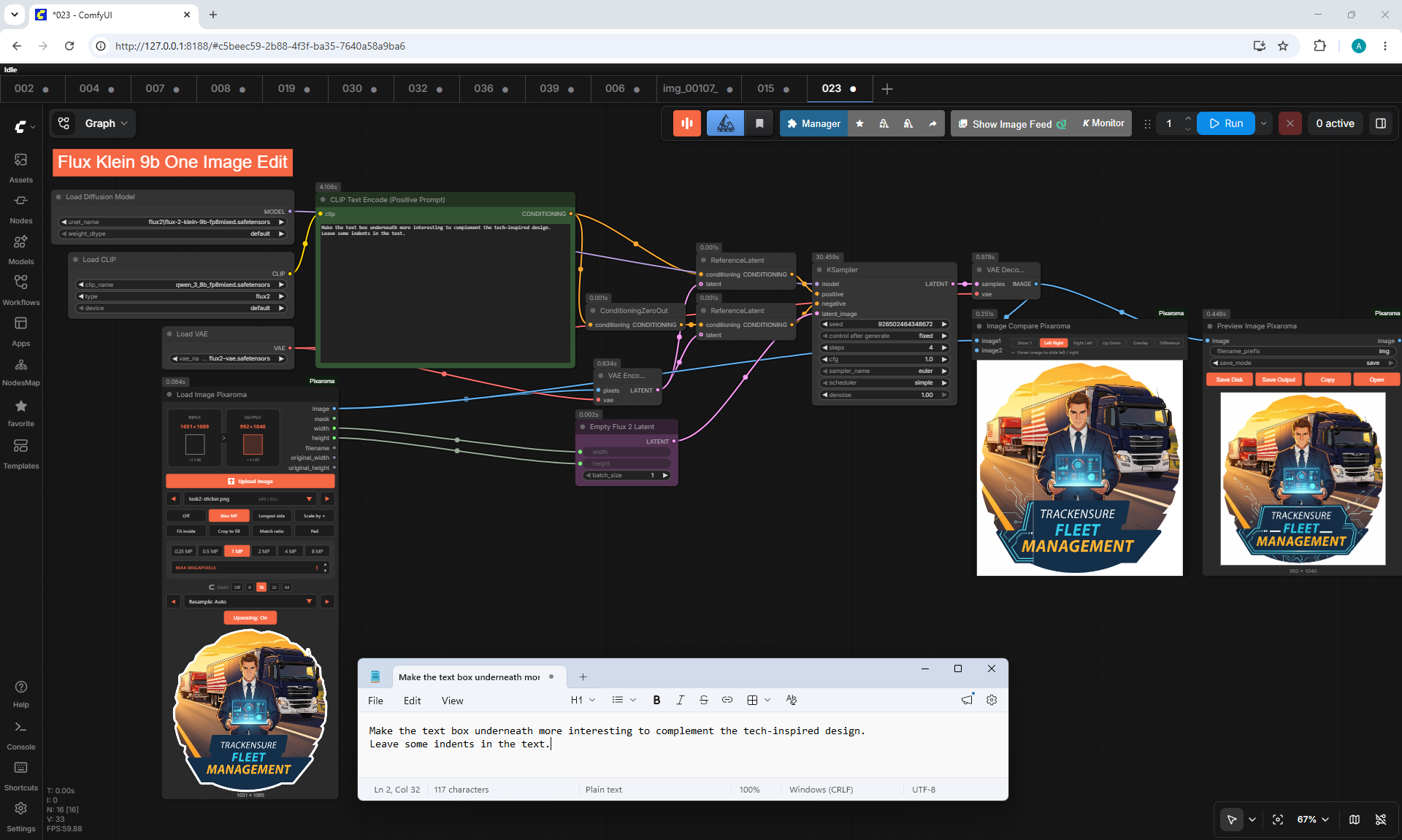Select the Longest side resize mode

point(272,516)
